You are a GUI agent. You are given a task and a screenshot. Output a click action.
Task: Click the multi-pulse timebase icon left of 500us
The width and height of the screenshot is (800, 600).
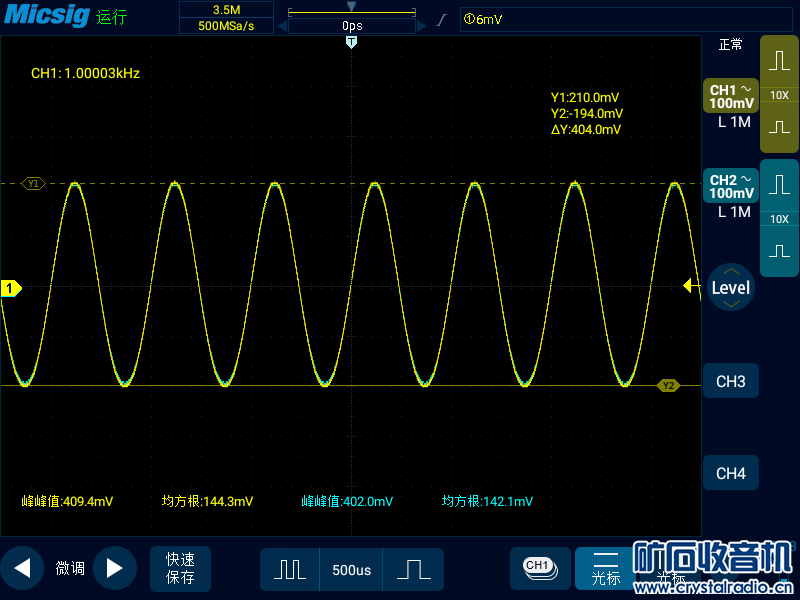coord(290,569)
